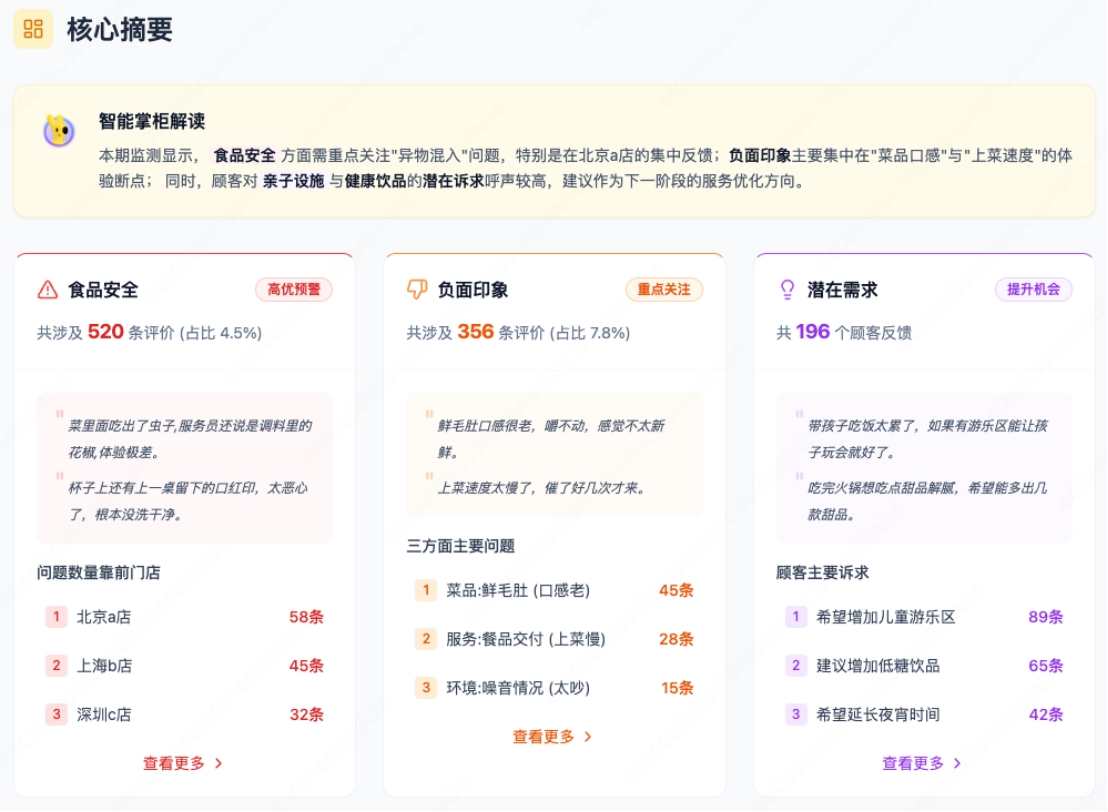Click the thumbs-down negative impression icon

coord(417,290)
